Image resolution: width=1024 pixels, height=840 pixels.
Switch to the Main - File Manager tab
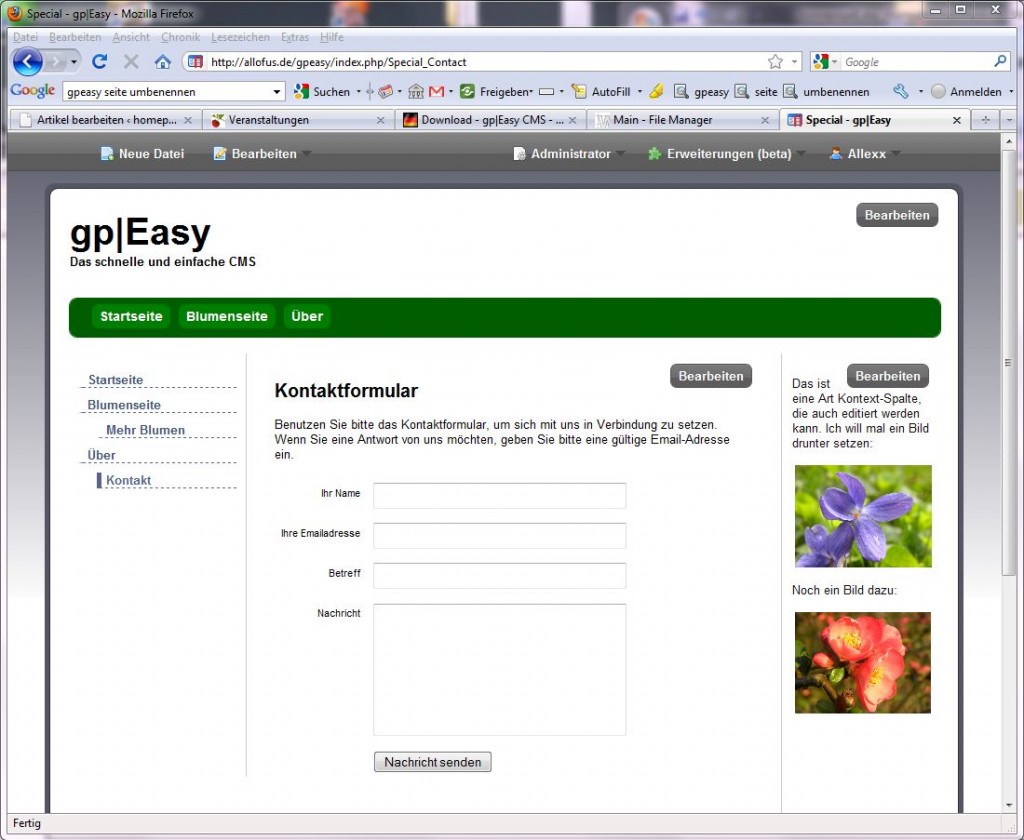pos(661,119)
